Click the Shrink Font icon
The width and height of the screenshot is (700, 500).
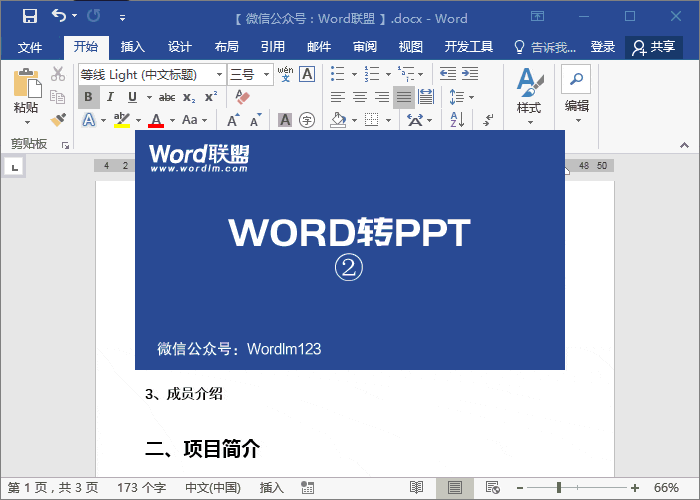(255, 120)
